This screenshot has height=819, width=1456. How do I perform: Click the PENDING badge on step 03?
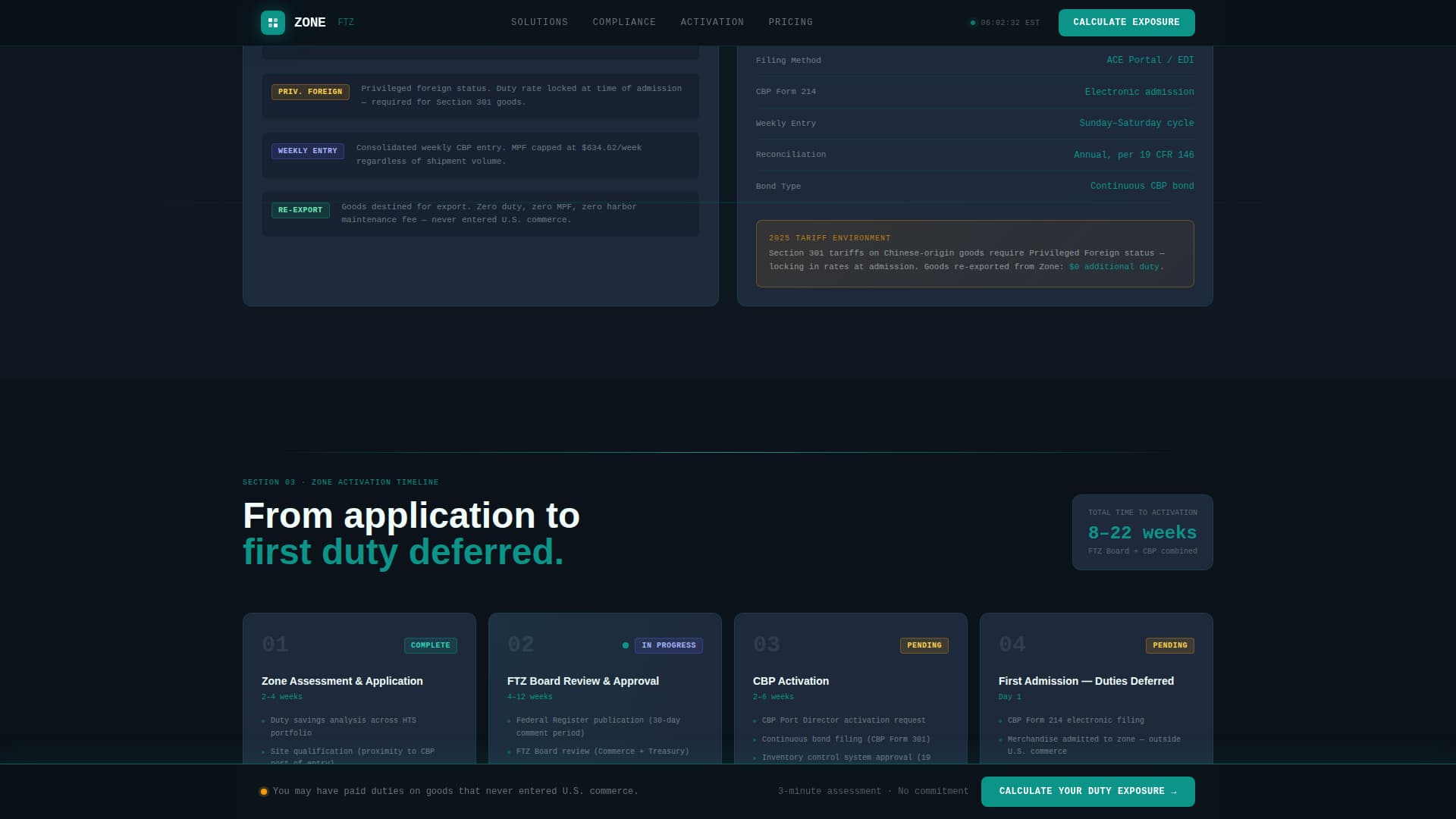click(924, 645)
